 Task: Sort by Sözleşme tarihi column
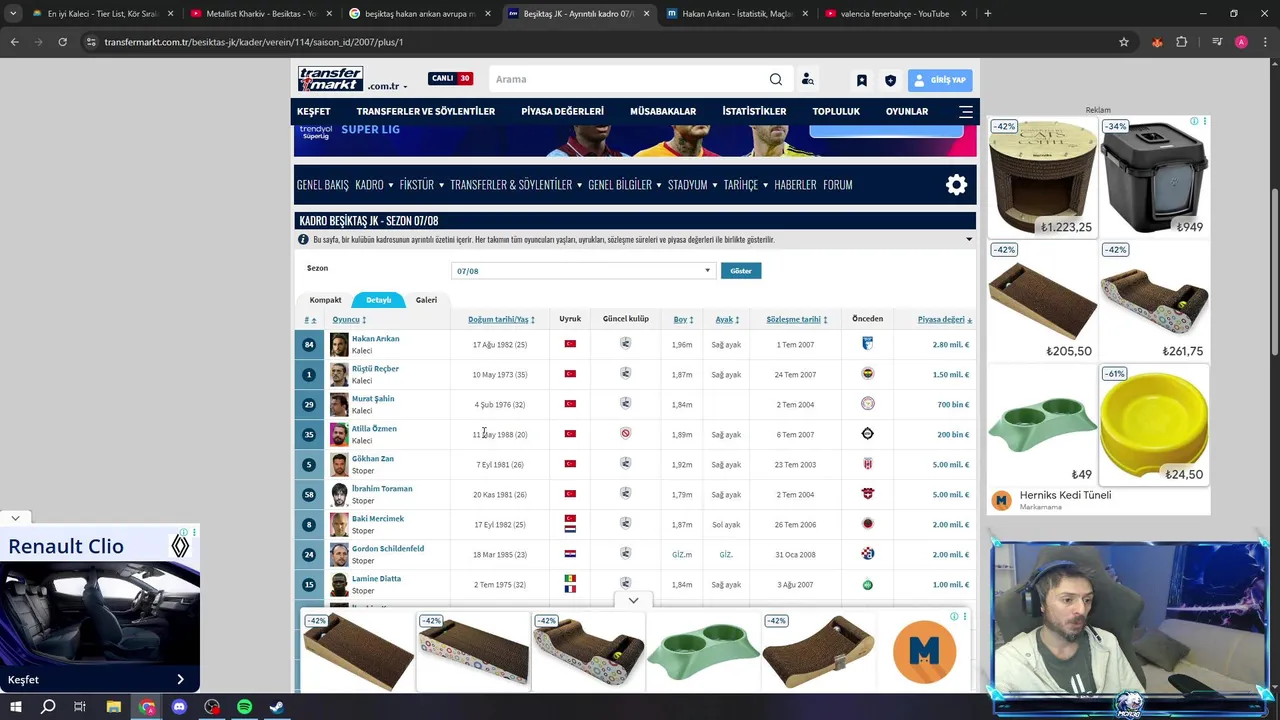[797, 319]
